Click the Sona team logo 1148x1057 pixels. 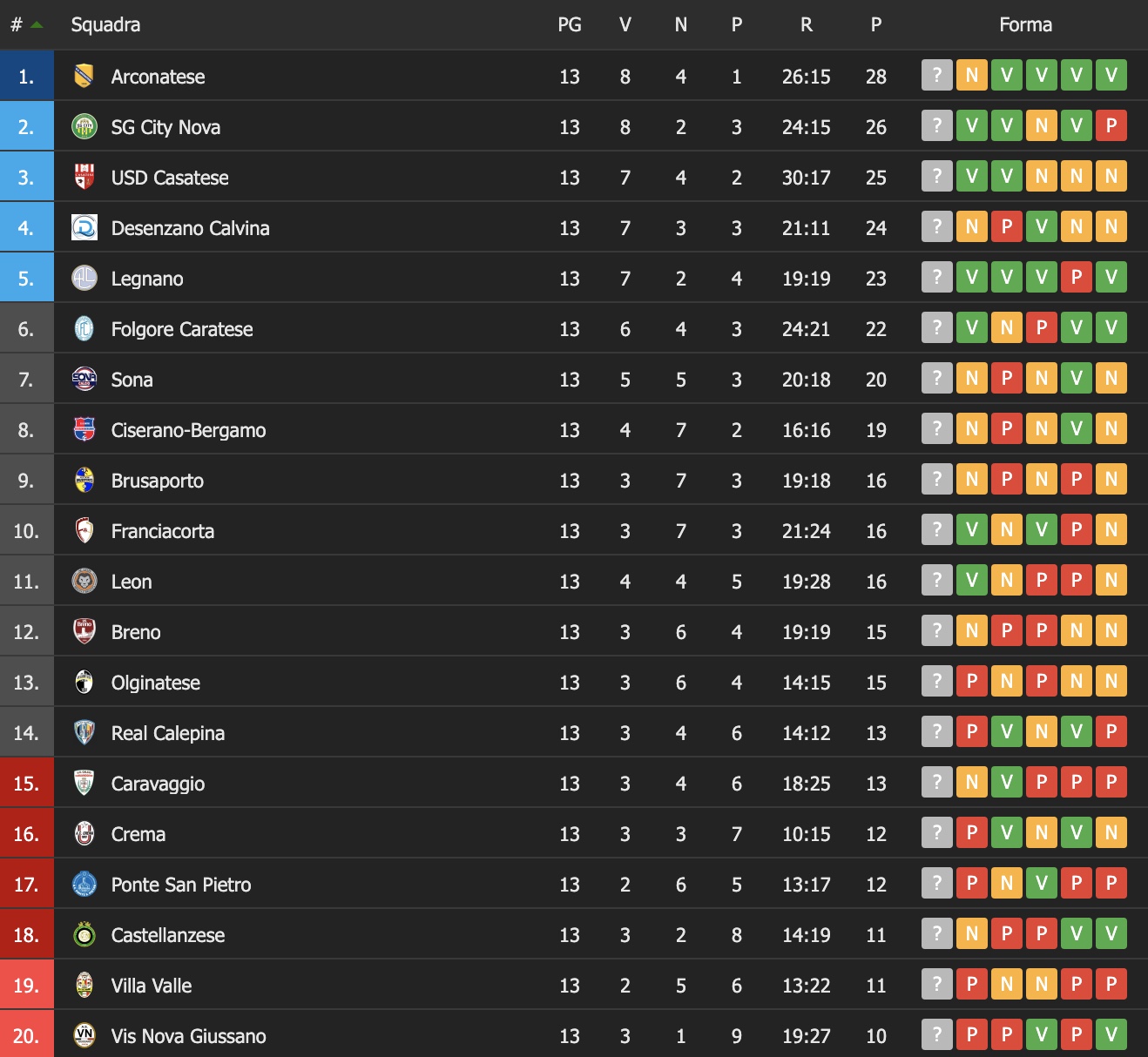(x=84, y=380)
